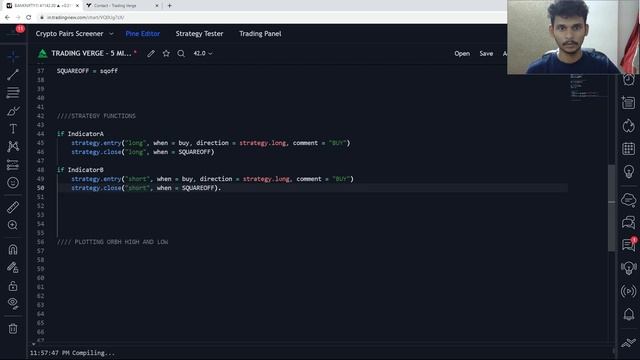Click the trash remove drawings icon
Image resolution: width=640 pixels, height=360 pixels.
point(13,328)
